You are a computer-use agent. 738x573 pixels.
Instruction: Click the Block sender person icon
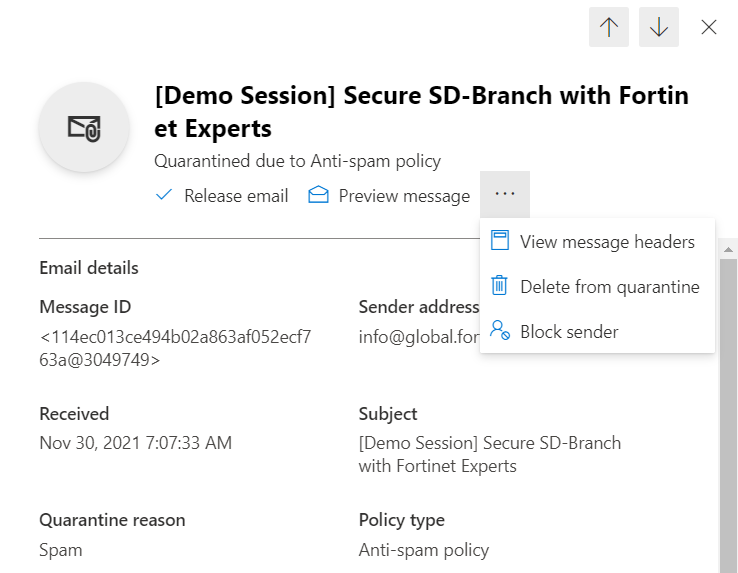[x=500, y=331]
